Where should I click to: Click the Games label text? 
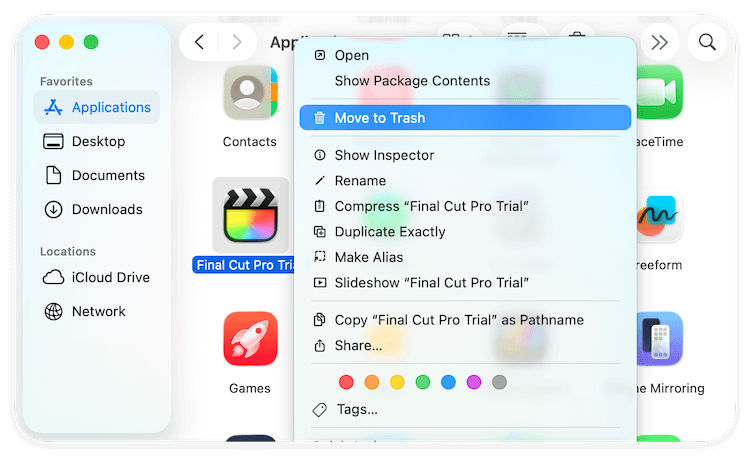coord(250,388)
